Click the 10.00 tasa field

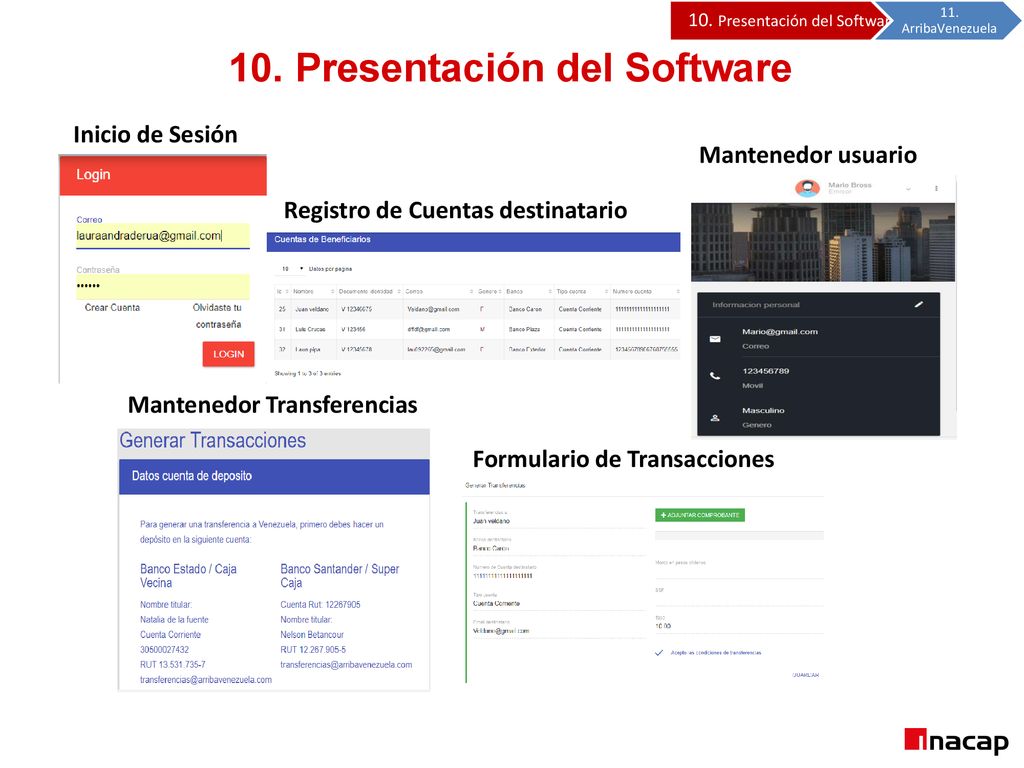click(x=739, y=622)
